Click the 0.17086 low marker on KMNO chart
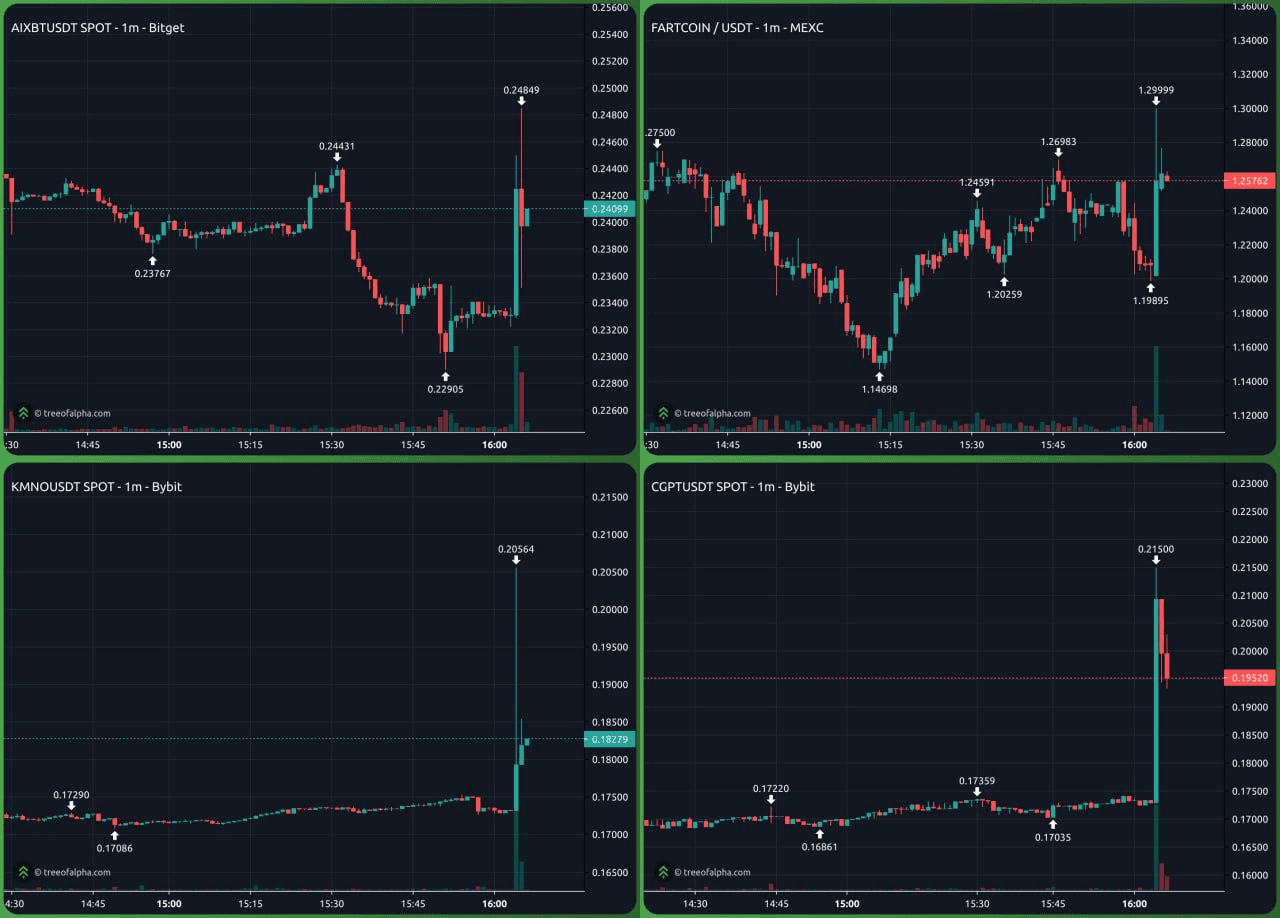Screen dimensions: 1280x918 pos(114,848)
